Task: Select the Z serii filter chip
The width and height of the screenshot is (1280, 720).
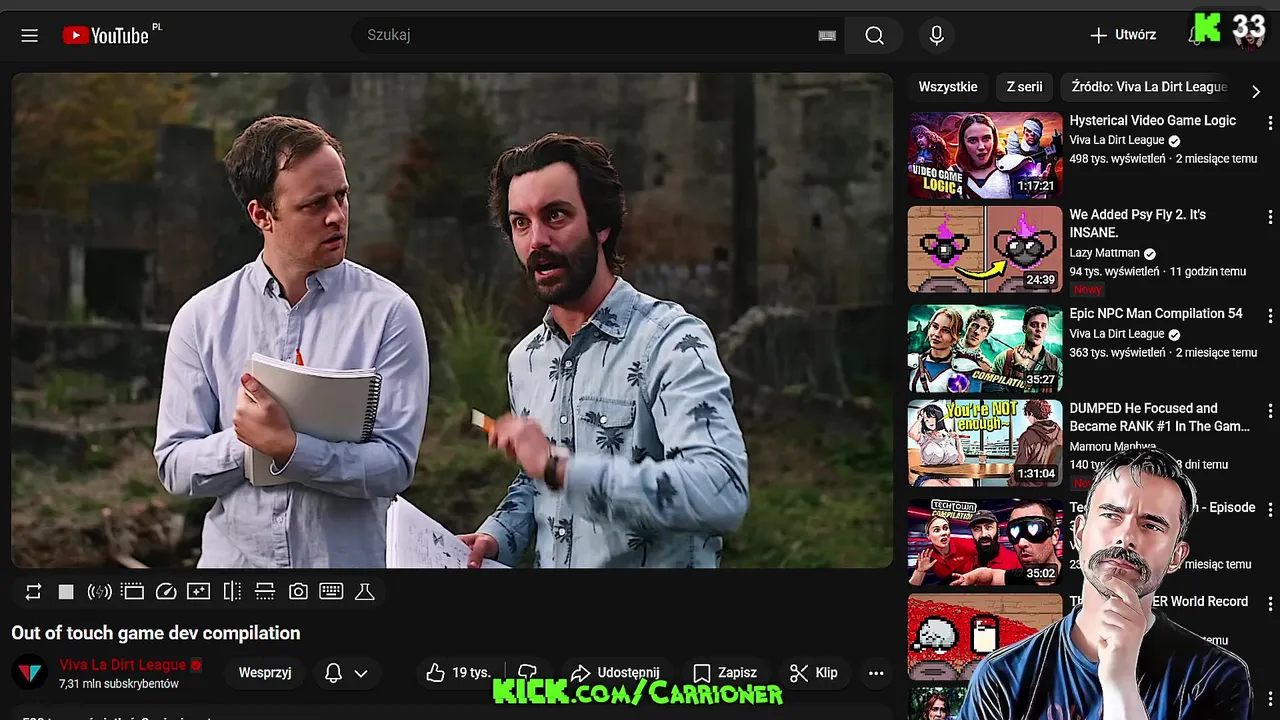Action: click(1024, 87)
